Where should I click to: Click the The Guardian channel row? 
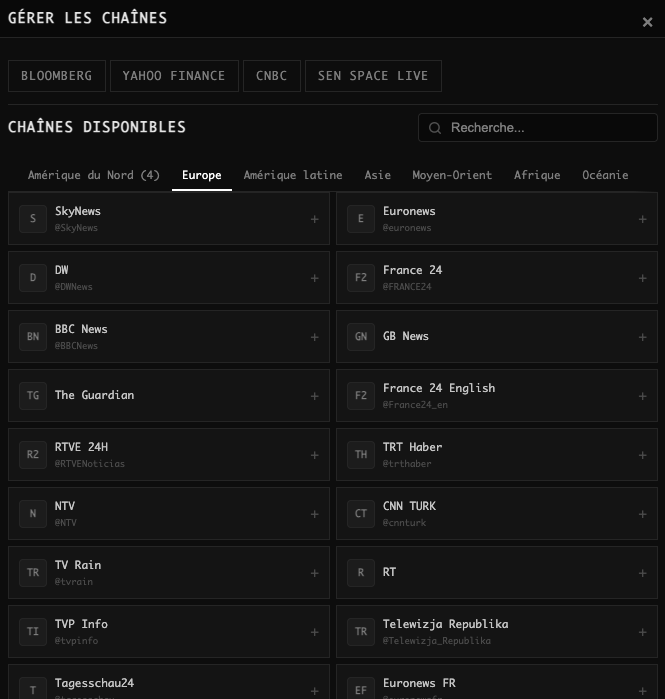168,396
